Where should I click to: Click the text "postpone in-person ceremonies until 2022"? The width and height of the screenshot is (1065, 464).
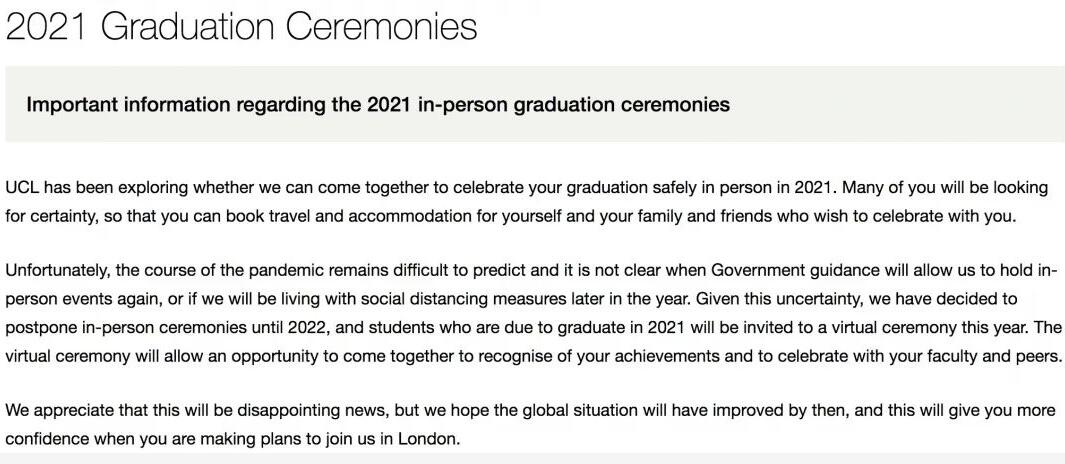(x=168, y=328)
